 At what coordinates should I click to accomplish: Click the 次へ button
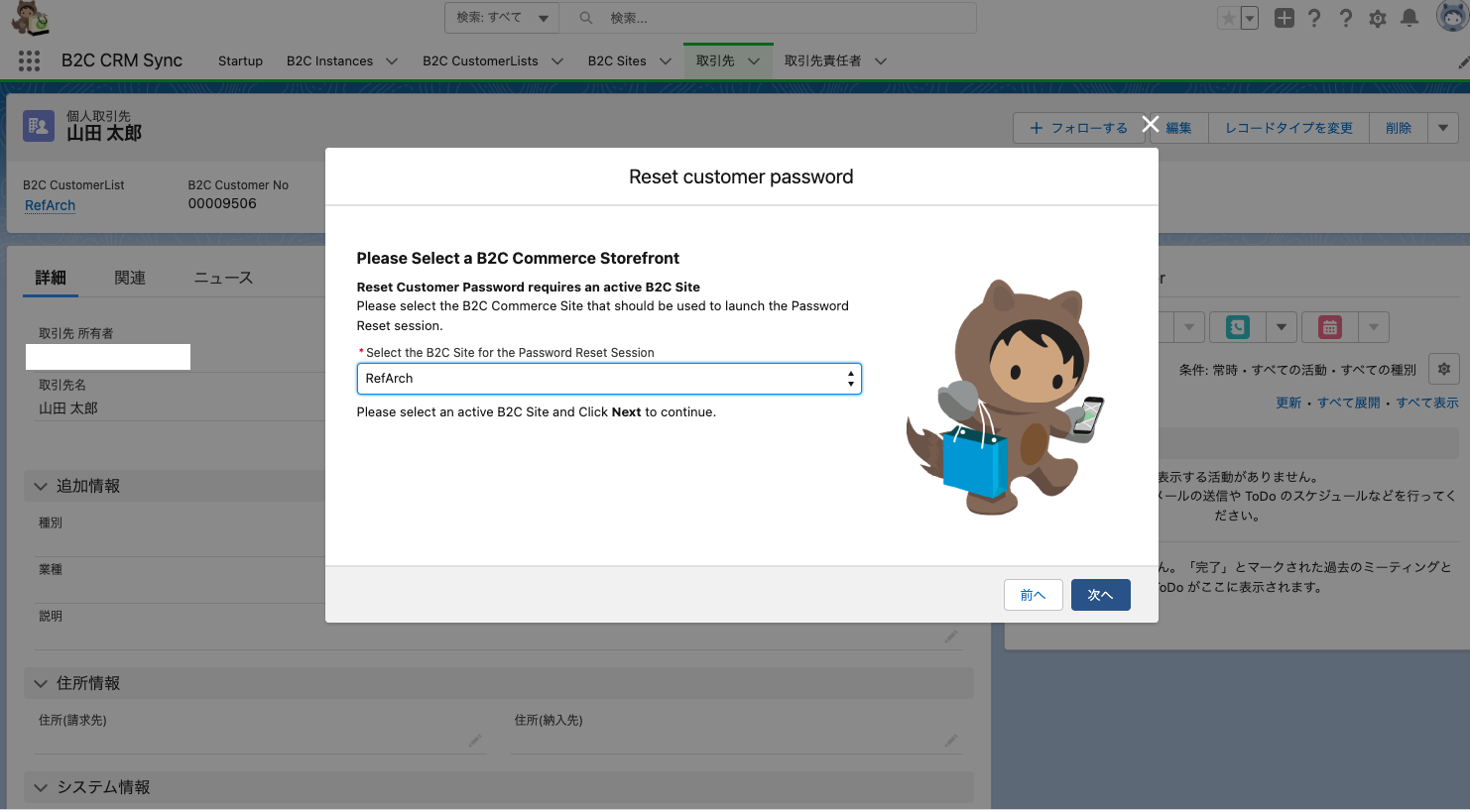coord(1101,595)
